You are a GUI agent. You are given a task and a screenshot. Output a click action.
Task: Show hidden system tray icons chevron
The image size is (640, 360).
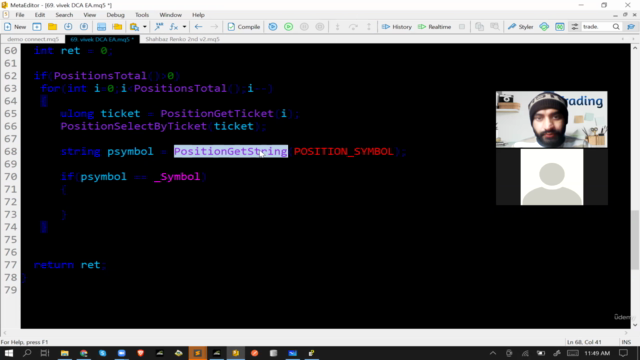coord(493,353)
